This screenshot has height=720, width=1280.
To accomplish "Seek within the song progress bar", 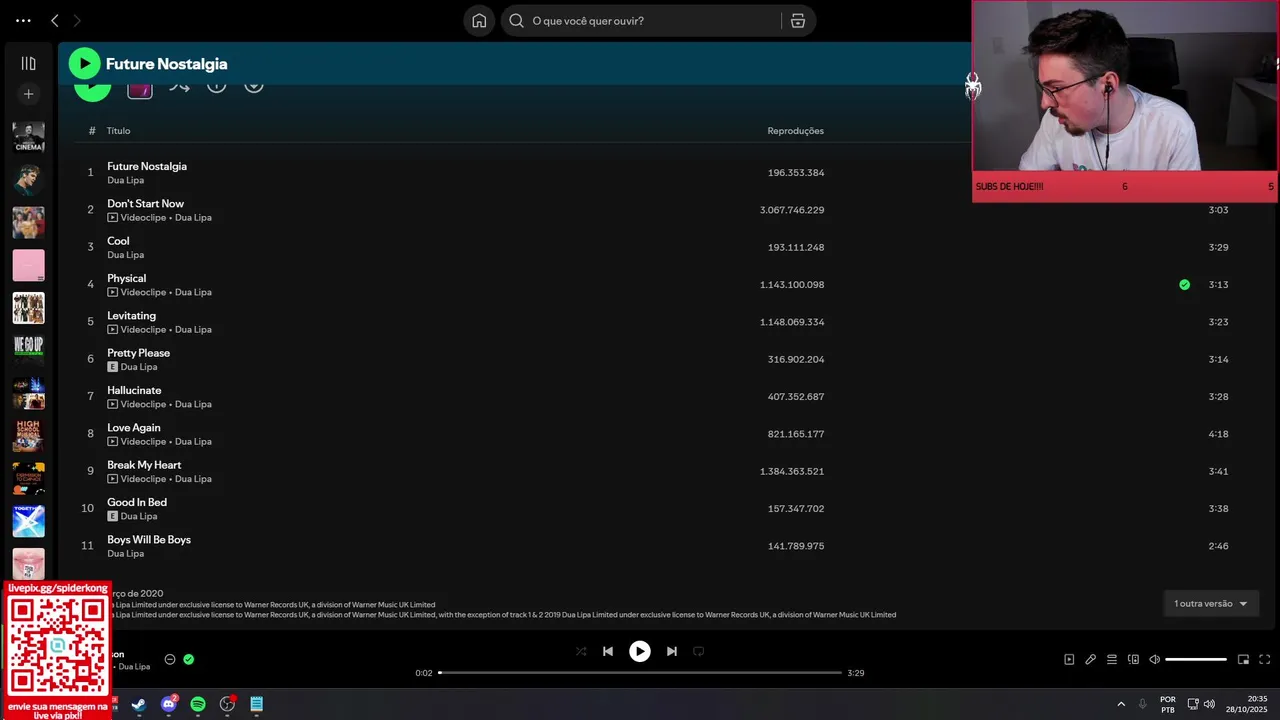I will 640,673.
